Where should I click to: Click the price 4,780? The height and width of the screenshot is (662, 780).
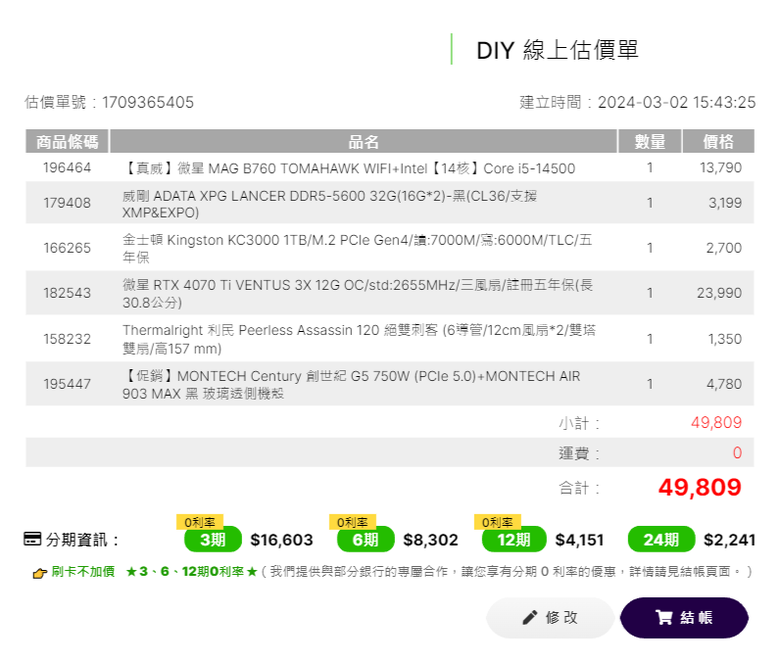(724, 384)
